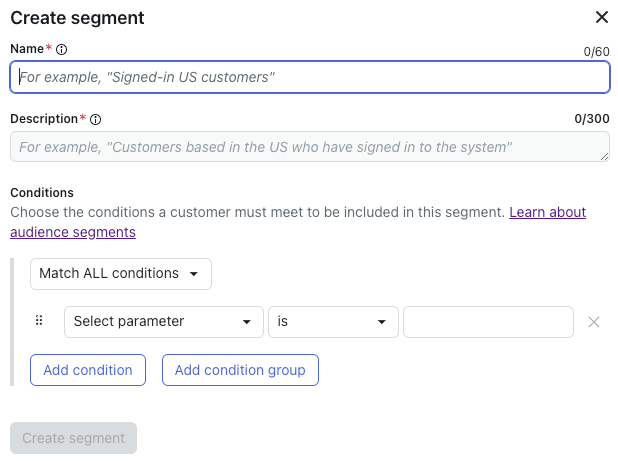Image resolution: width=618 pixels, height=461 pixels.
Task: Focus the Name text field
Action: coord(310,77)
